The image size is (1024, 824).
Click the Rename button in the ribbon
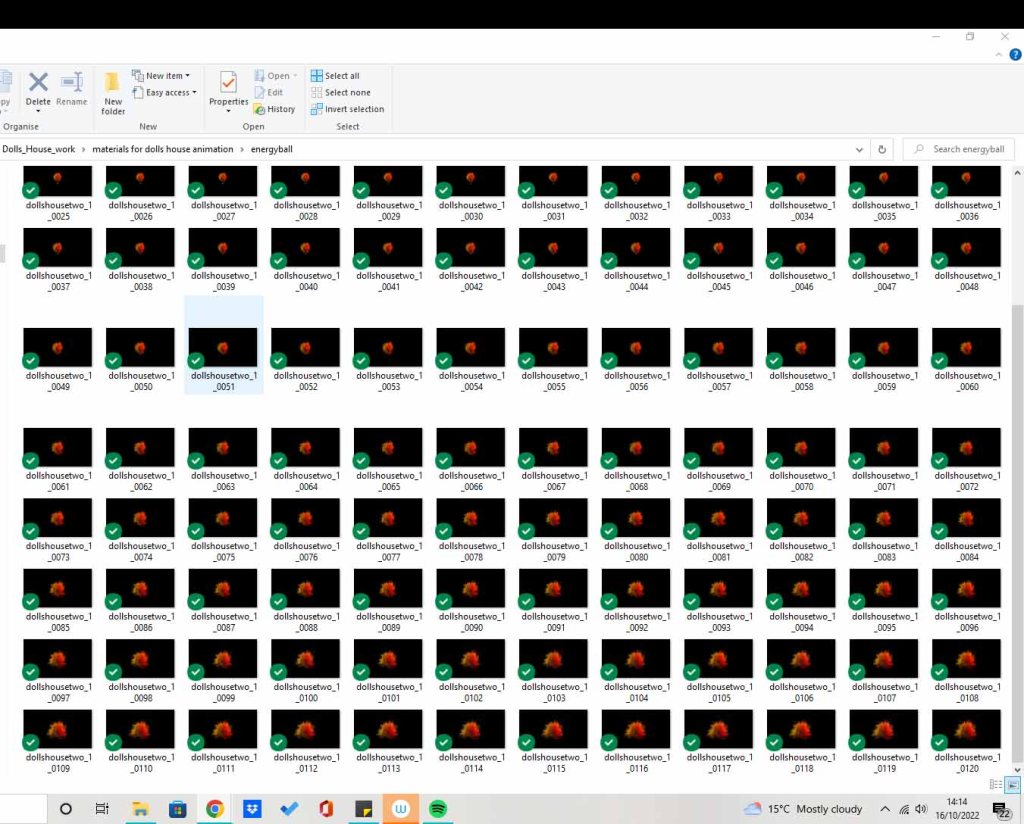coord(72,89)
